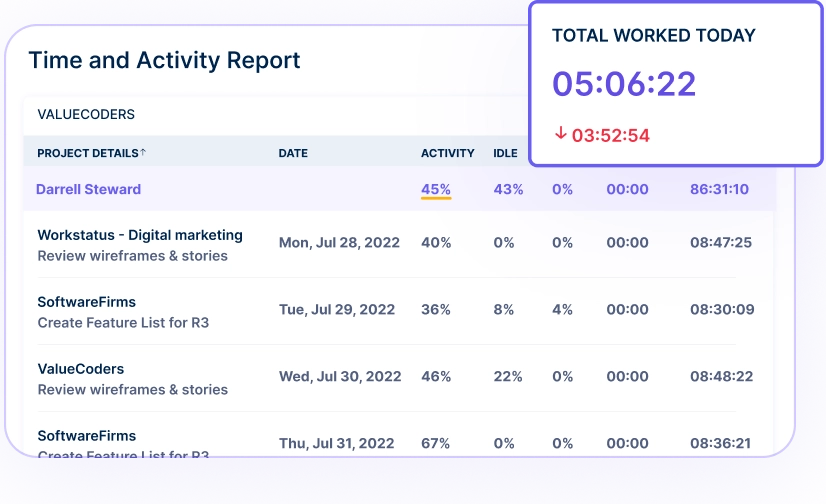This screenshot has height=504, width=826.
Task: Click Darrell Steward's underlined 45% activity
Action: point(436,190)
